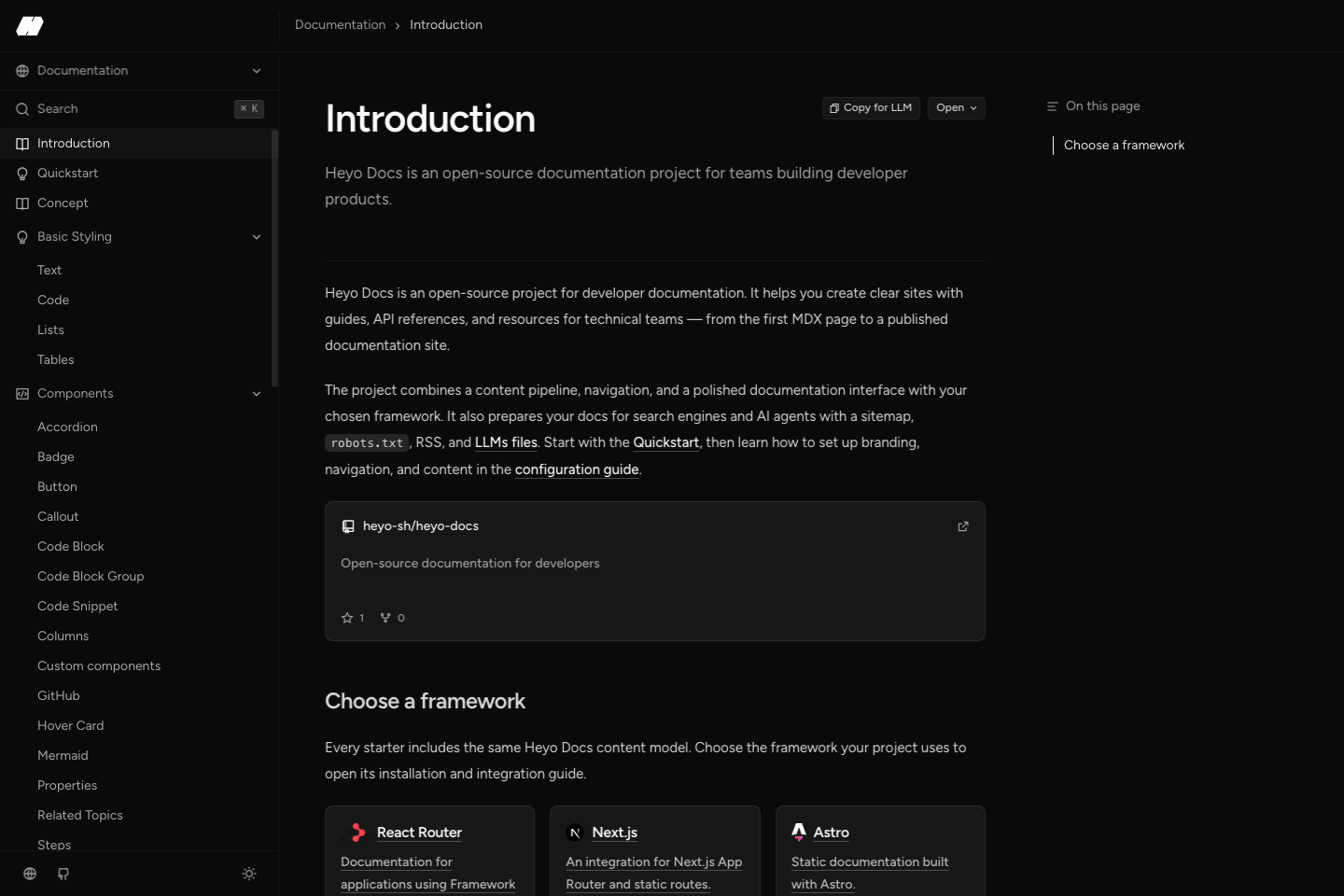Open the Next.js card title
1344x896 pixels.
click(615, 833)
